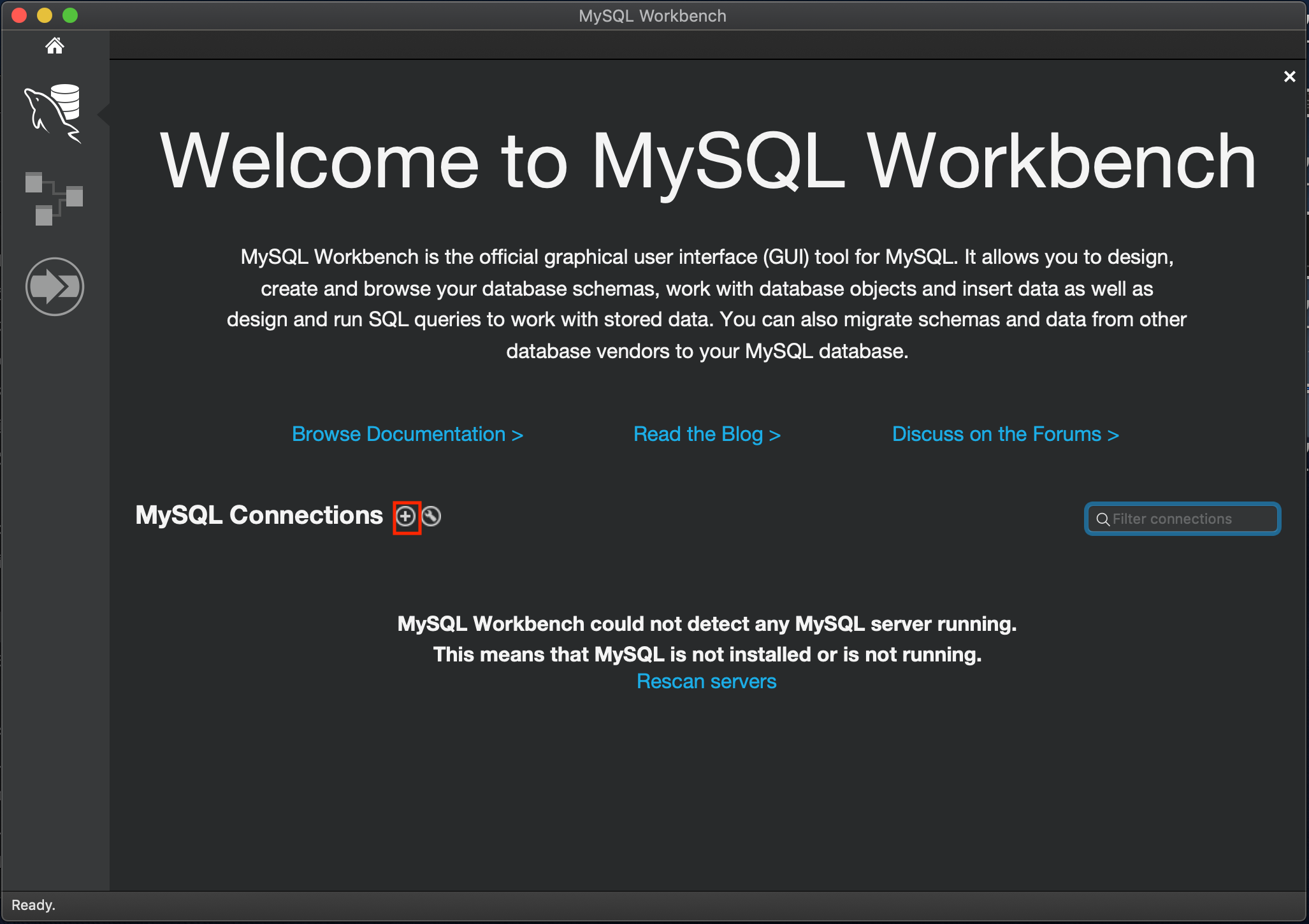This screenshot has width=1309, height=924.
Task: Select the dolphin SQL development sidebar icon
Action: pos(54,115)
